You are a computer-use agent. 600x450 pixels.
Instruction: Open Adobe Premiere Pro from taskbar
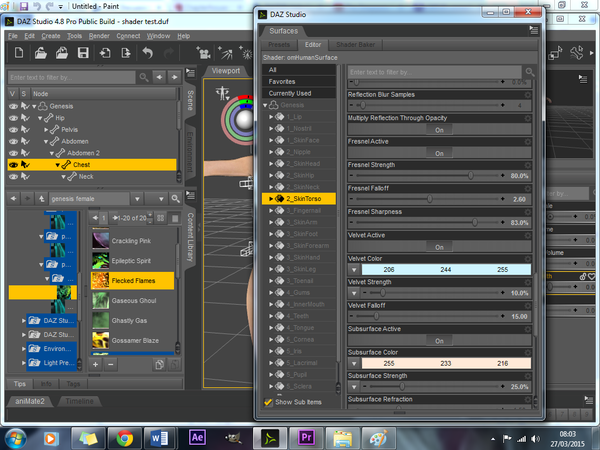pyautogui.click(x=306, y=437)
